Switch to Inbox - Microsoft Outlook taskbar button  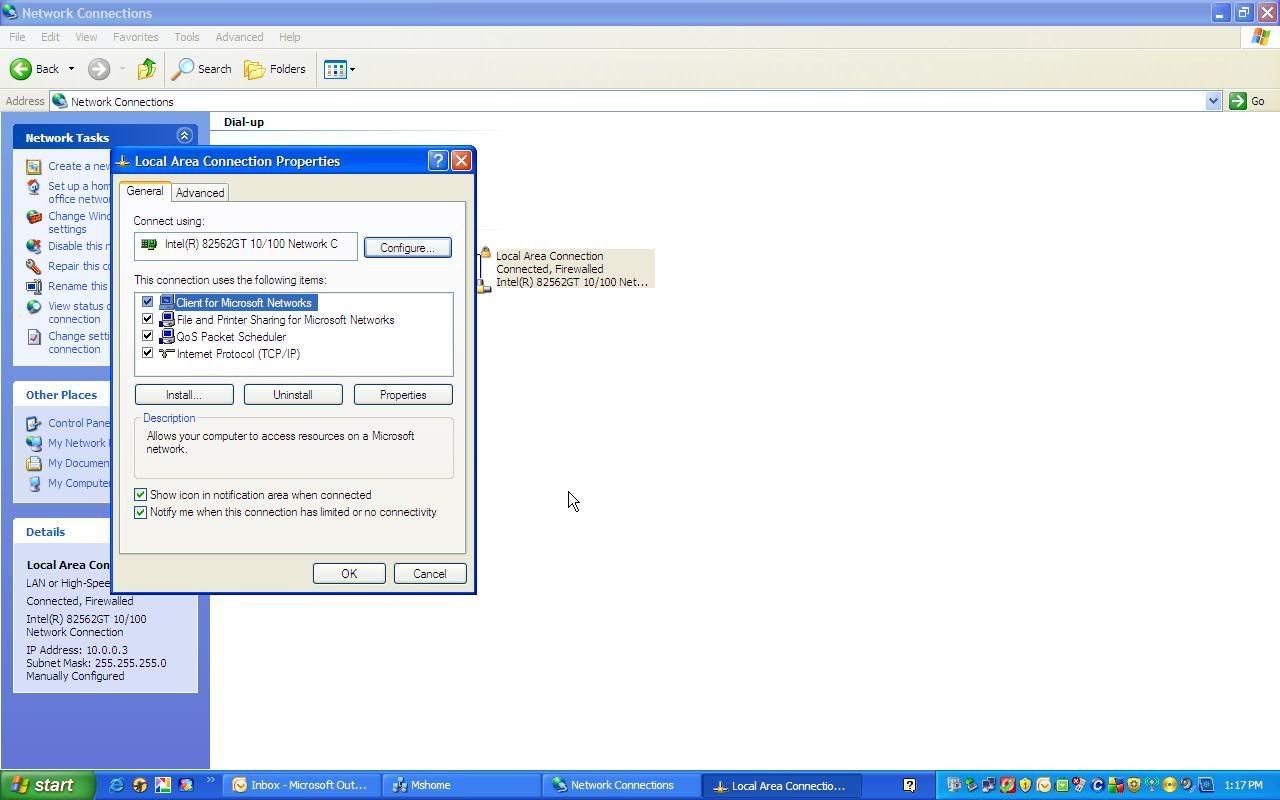[x=302, y=785]
